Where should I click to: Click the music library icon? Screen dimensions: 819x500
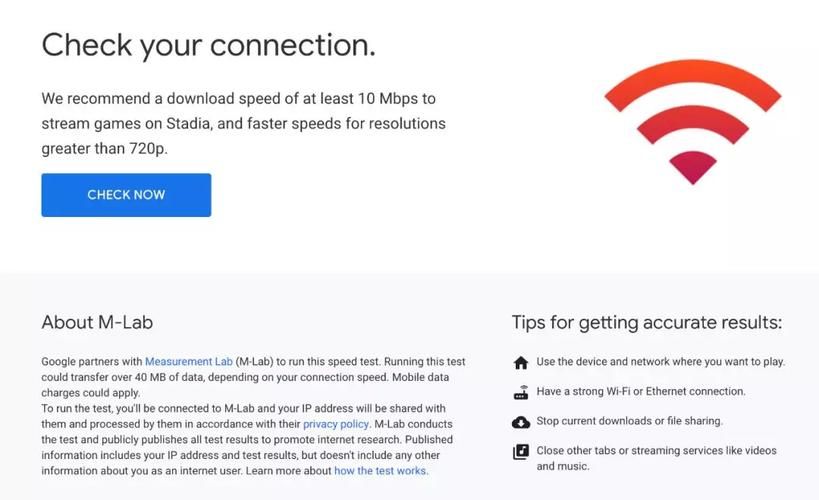(520, 452)
